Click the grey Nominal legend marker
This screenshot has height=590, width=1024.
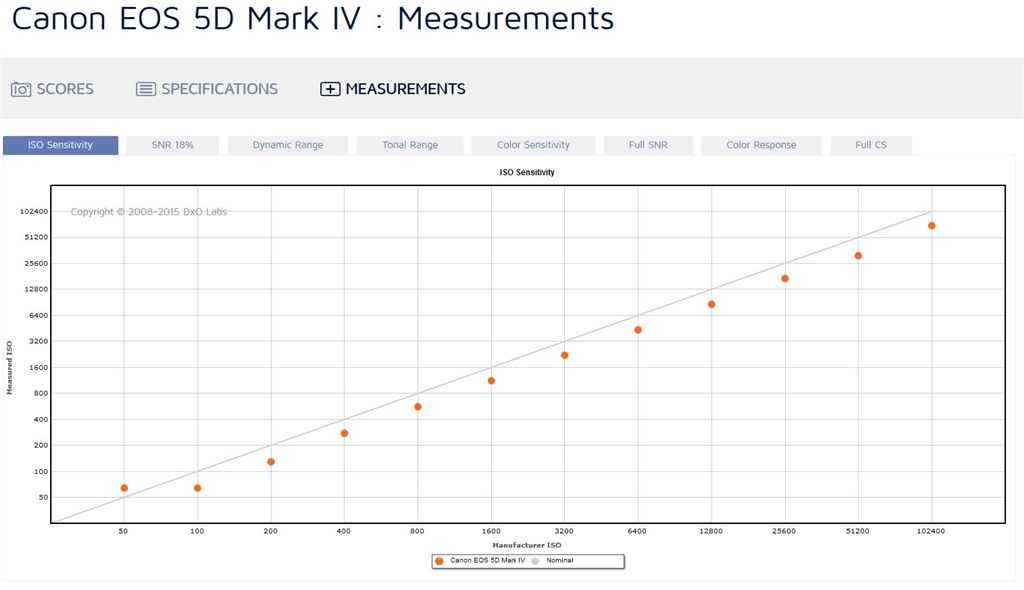pos(536,561)
